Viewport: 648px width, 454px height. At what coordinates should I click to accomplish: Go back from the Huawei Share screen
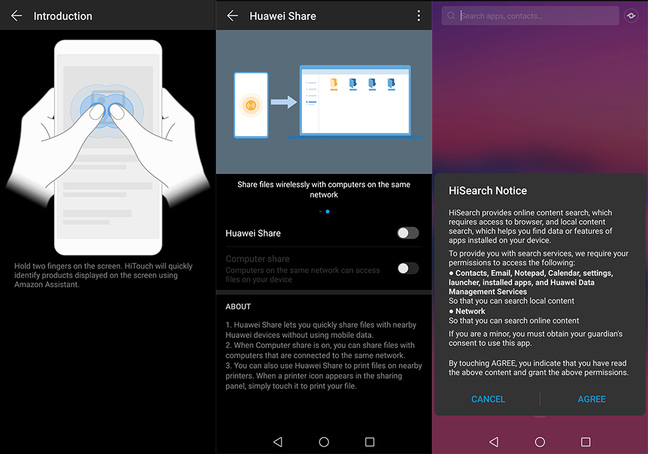233,16
